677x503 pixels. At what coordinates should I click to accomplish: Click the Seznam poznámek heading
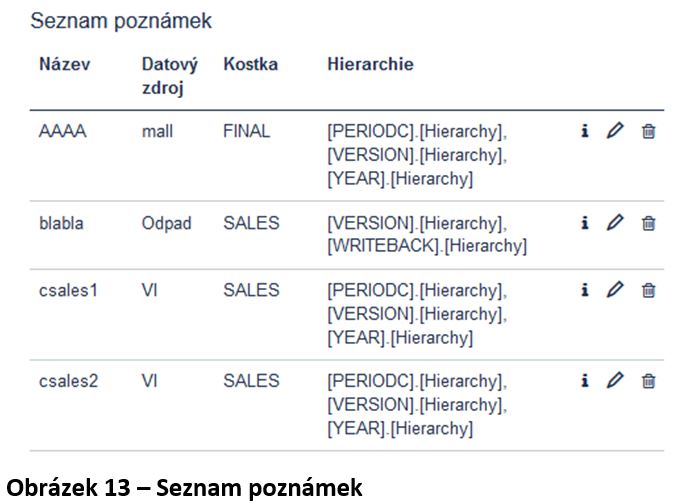(121, 21)
